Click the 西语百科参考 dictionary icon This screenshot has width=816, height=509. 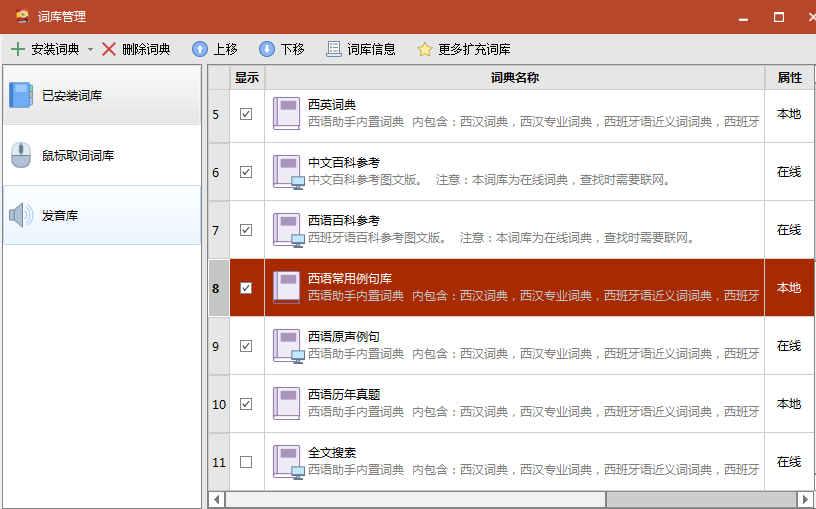coord(288,229)
